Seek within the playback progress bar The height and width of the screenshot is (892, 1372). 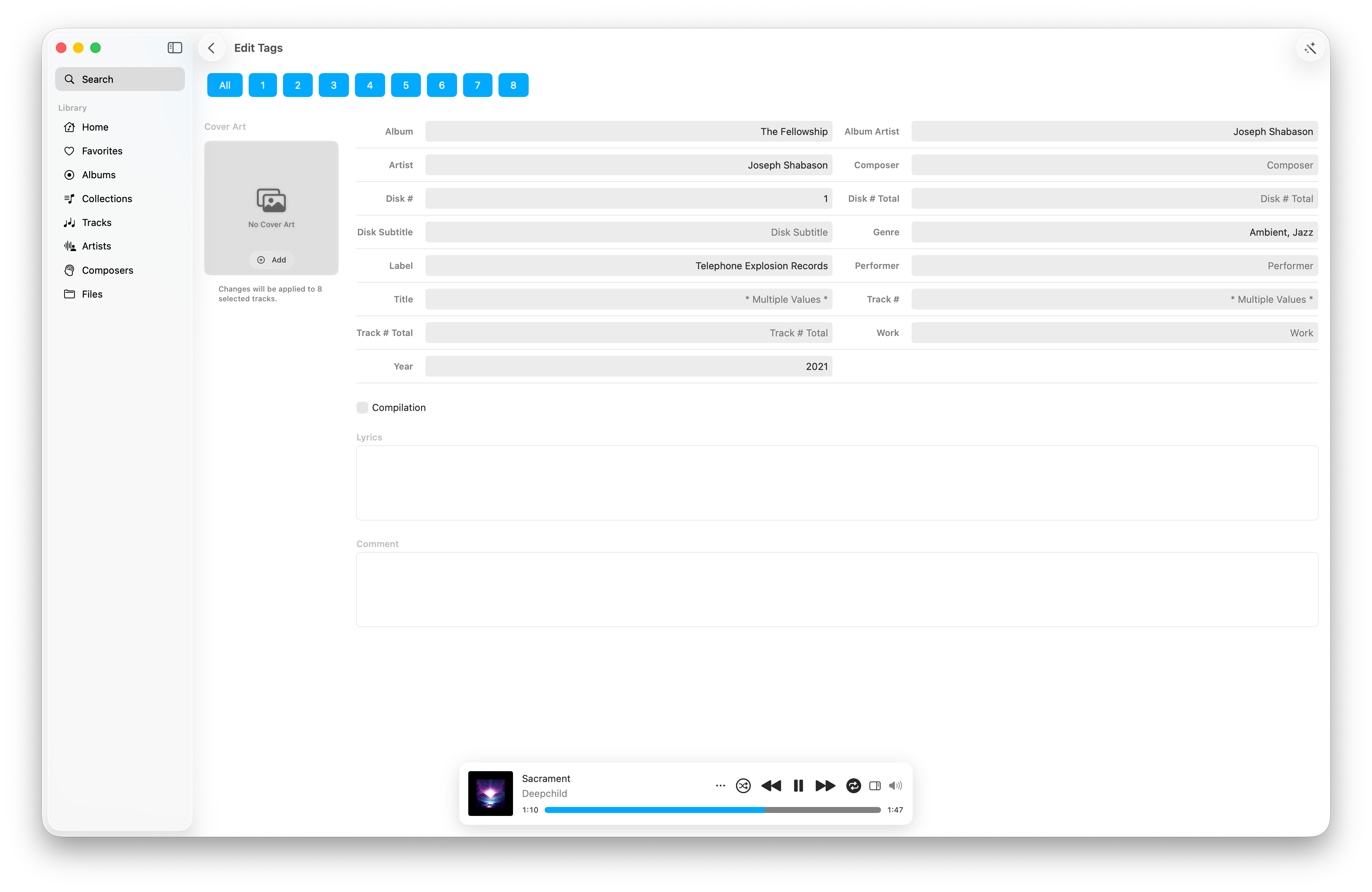(712, 810)
